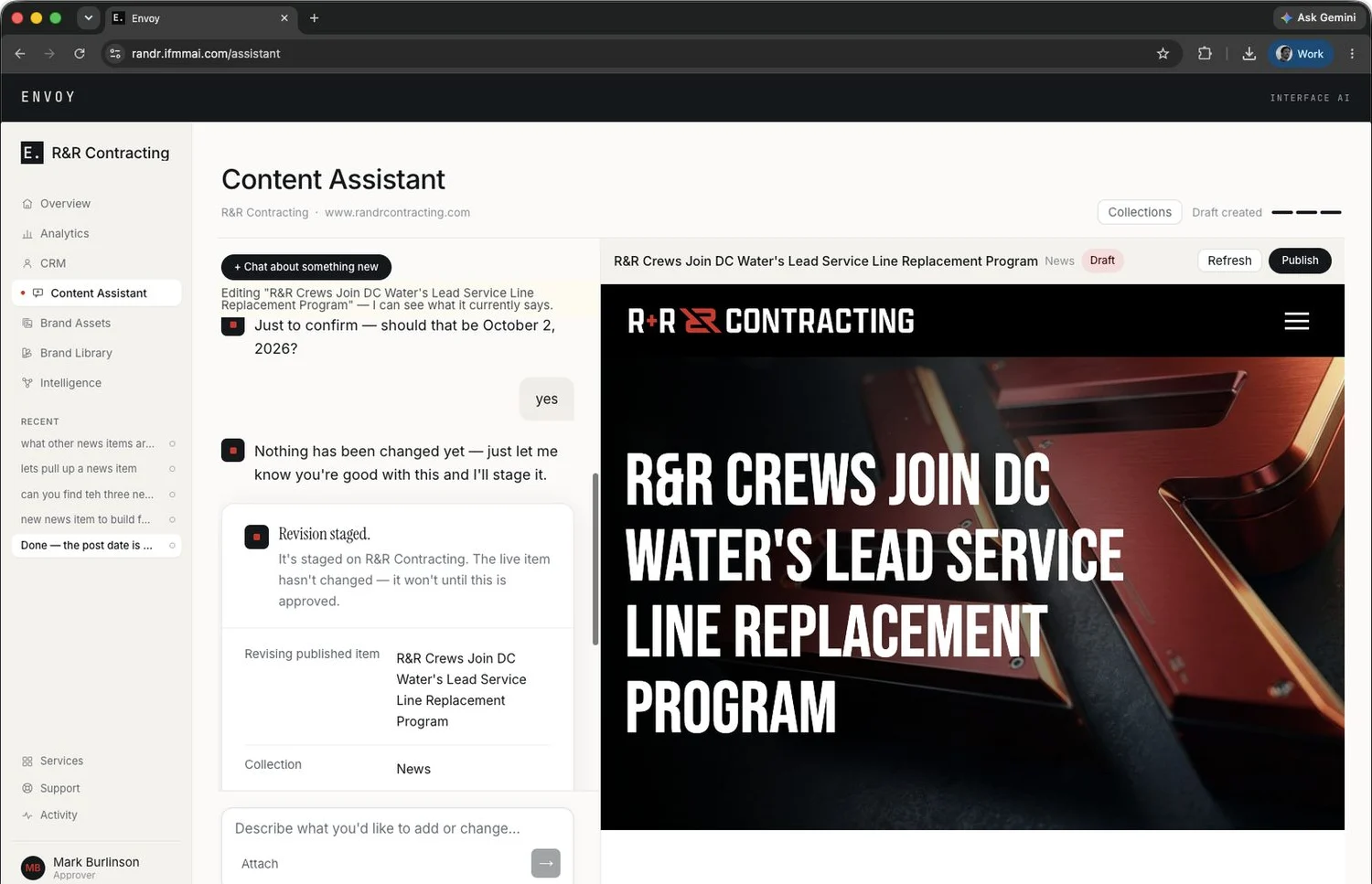Click the Brand Library icon
Image resolution: width=1372 pixels, height=884 pixels.
coord(27,353)
